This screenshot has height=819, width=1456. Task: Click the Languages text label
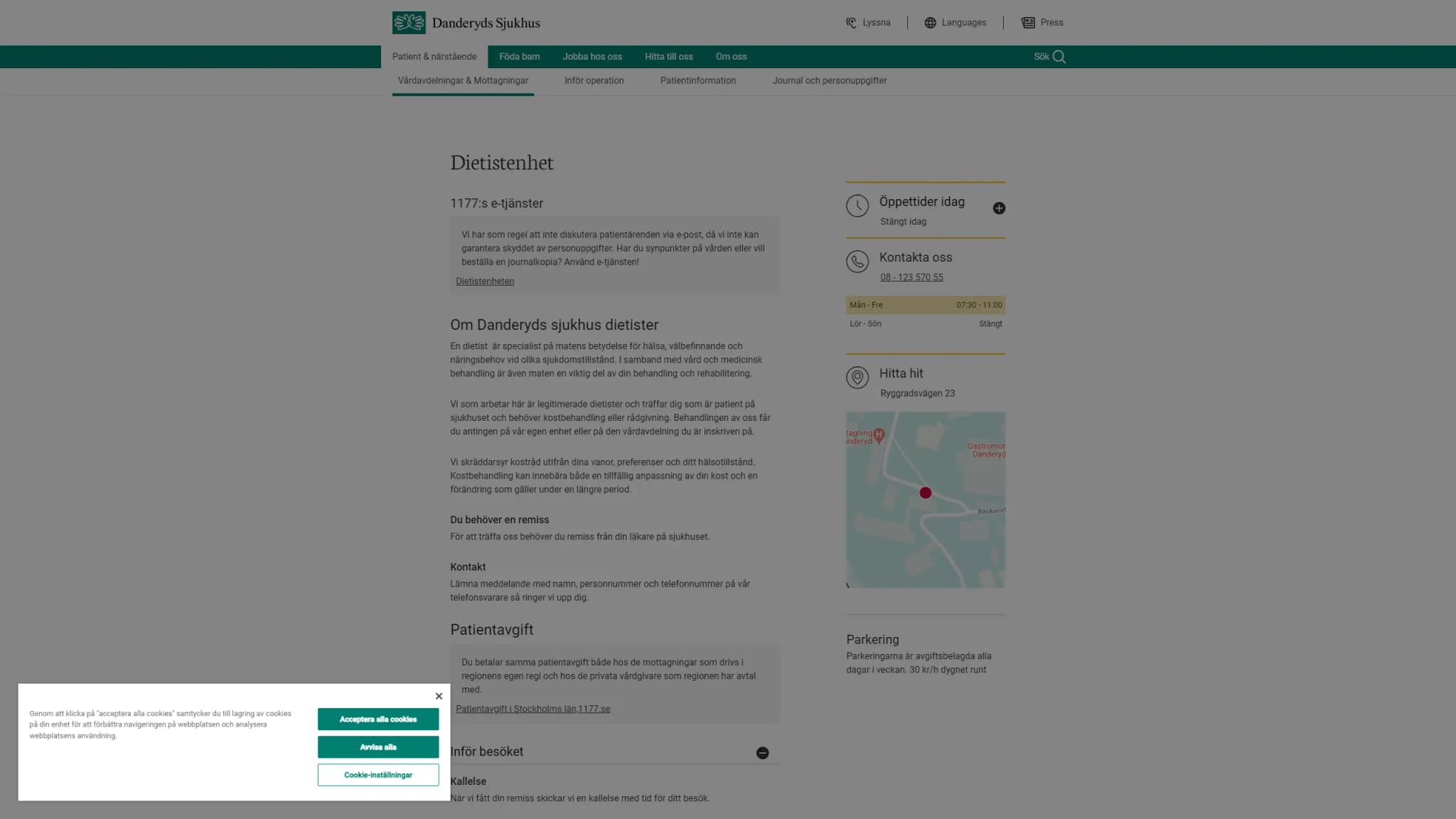pyautogui.click(x=963, y=23)
